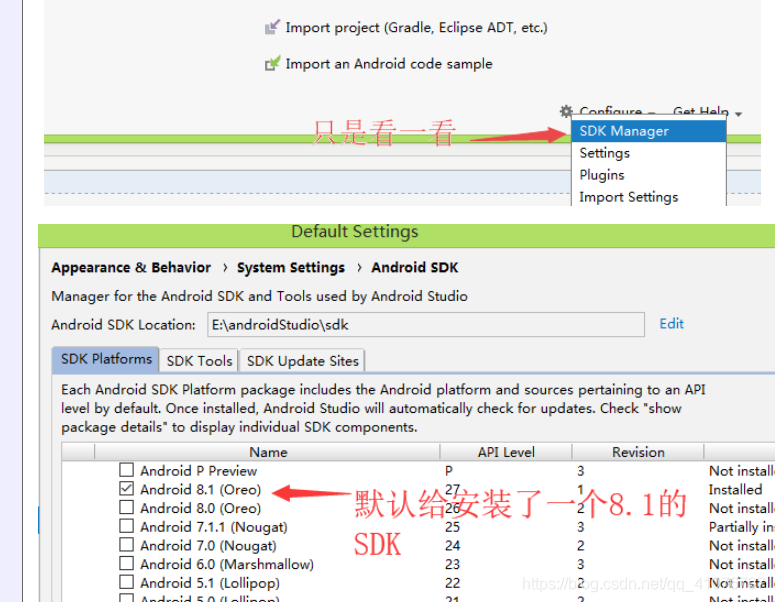
Task: Click the Edit link for SDK location
Action: (x=671, y=324)
